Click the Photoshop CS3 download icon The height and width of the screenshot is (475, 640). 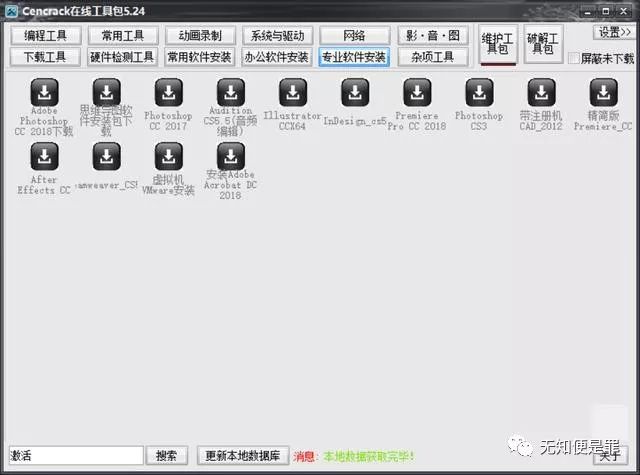tap(479, 92)
